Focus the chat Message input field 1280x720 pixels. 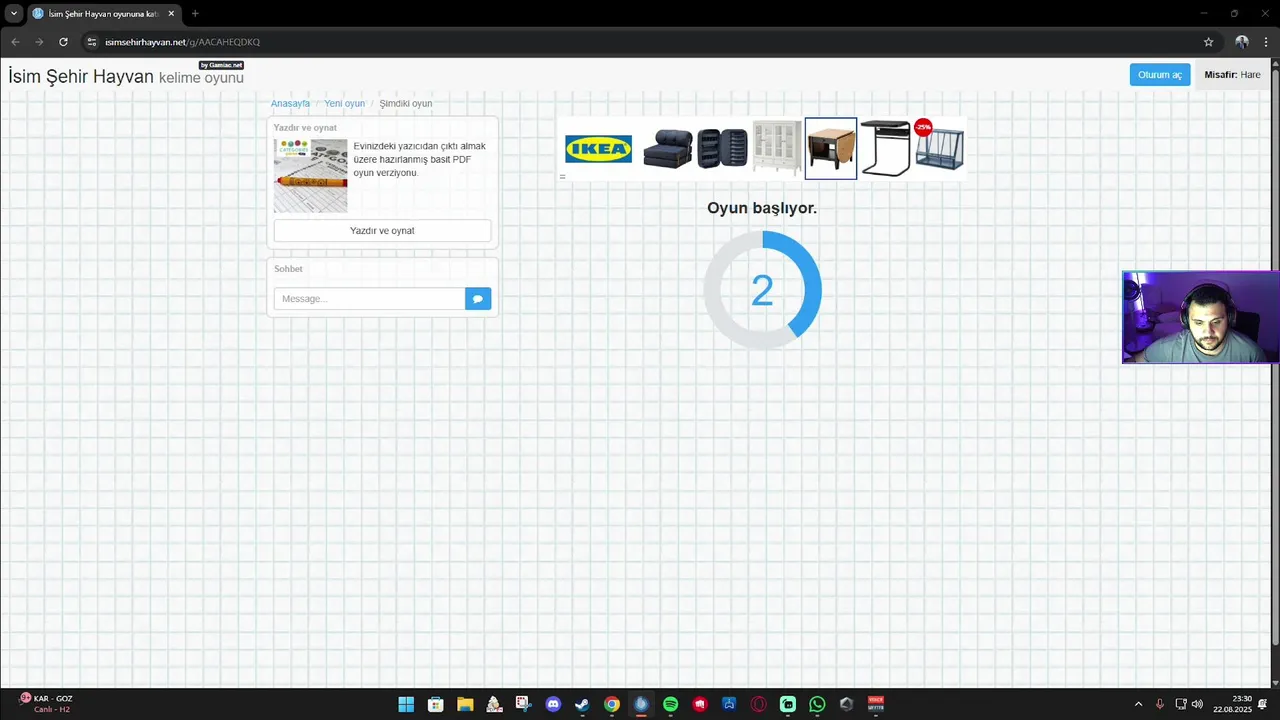click(369, 298)
